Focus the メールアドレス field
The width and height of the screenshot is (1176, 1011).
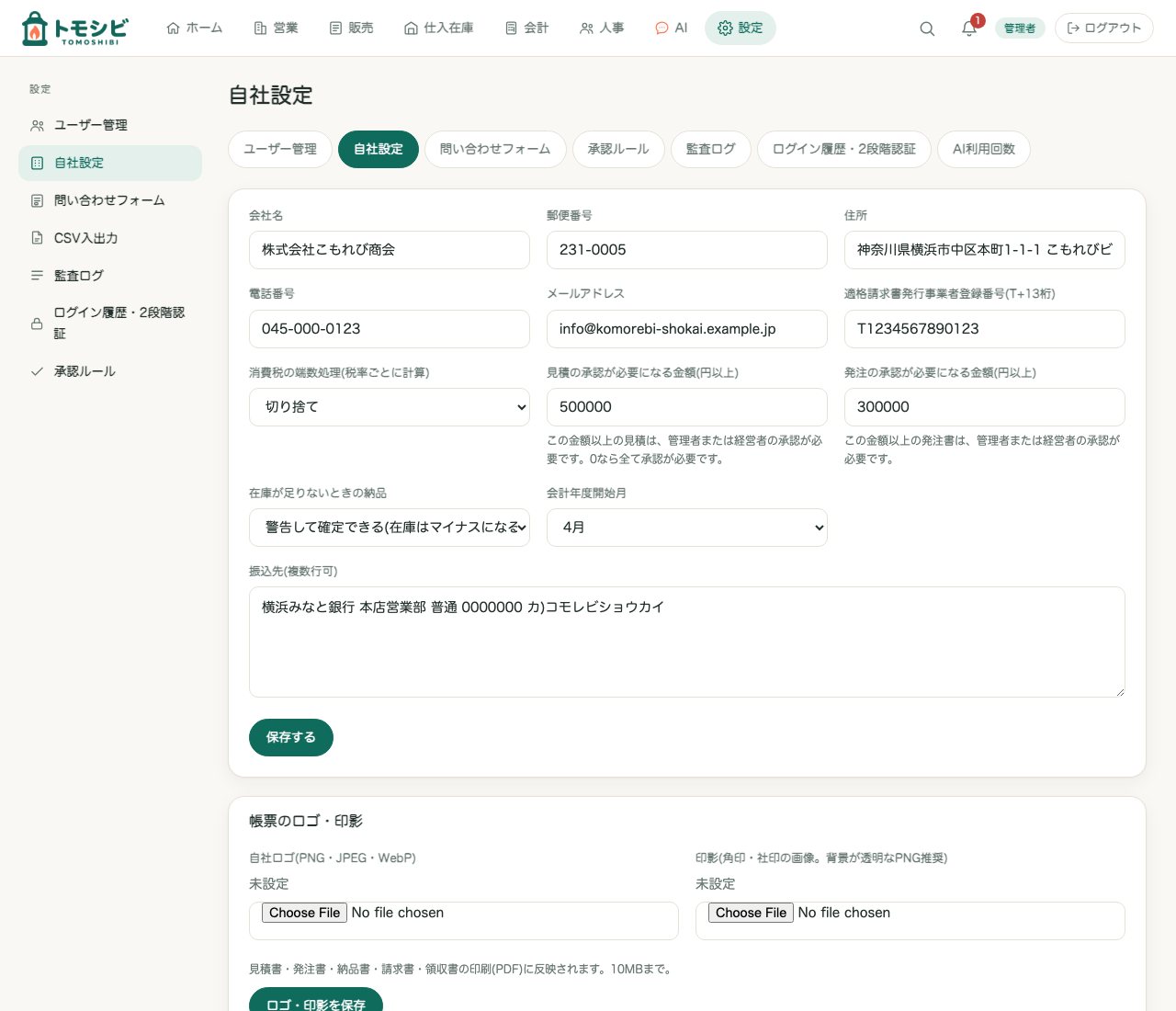[687, 329]
